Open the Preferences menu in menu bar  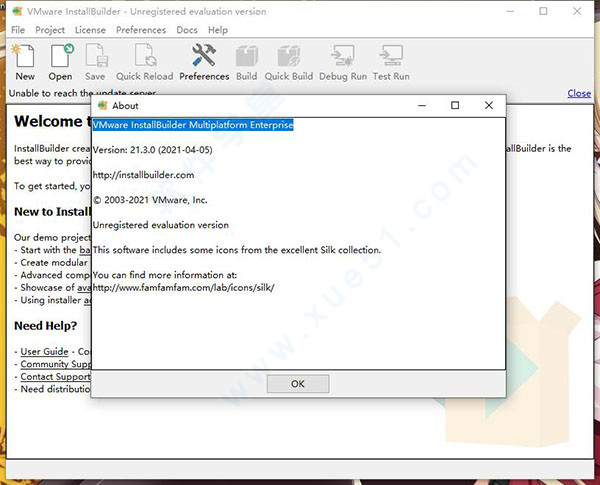pos(141,30)
